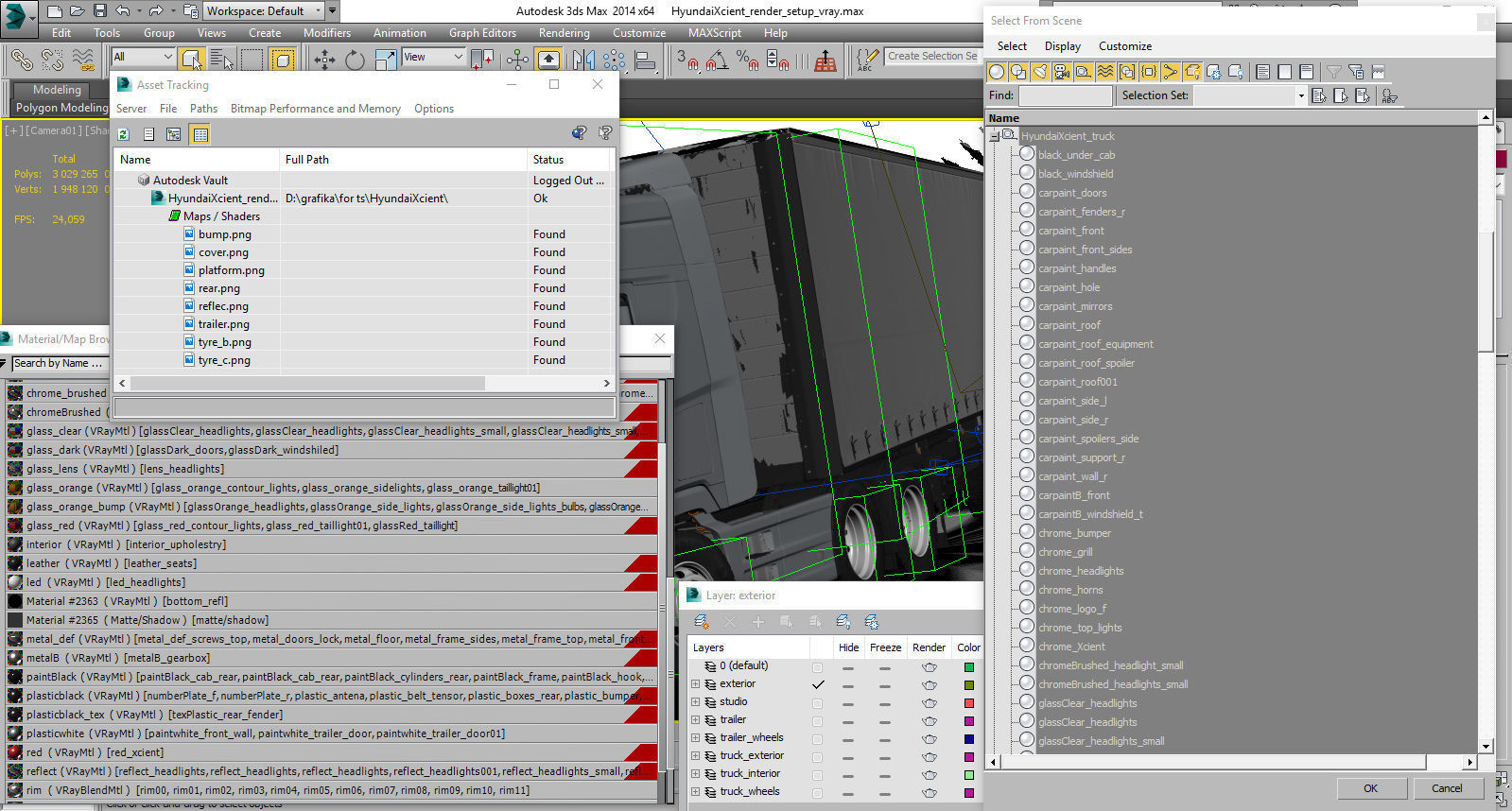This screenshot has height=811, width=1512.
Task: Click OK in Select From Scene dialog
Action: tap(1370, 788)
